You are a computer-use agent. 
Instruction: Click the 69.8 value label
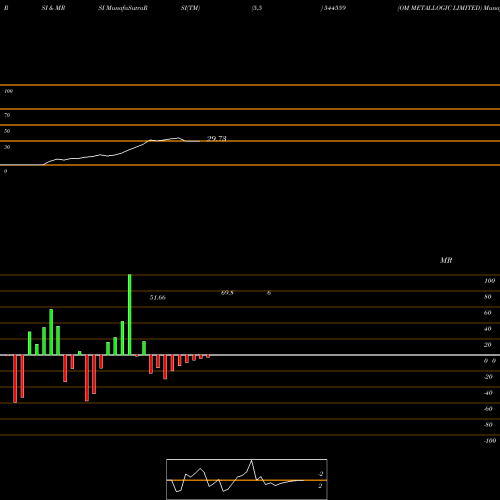pos(227,293)
